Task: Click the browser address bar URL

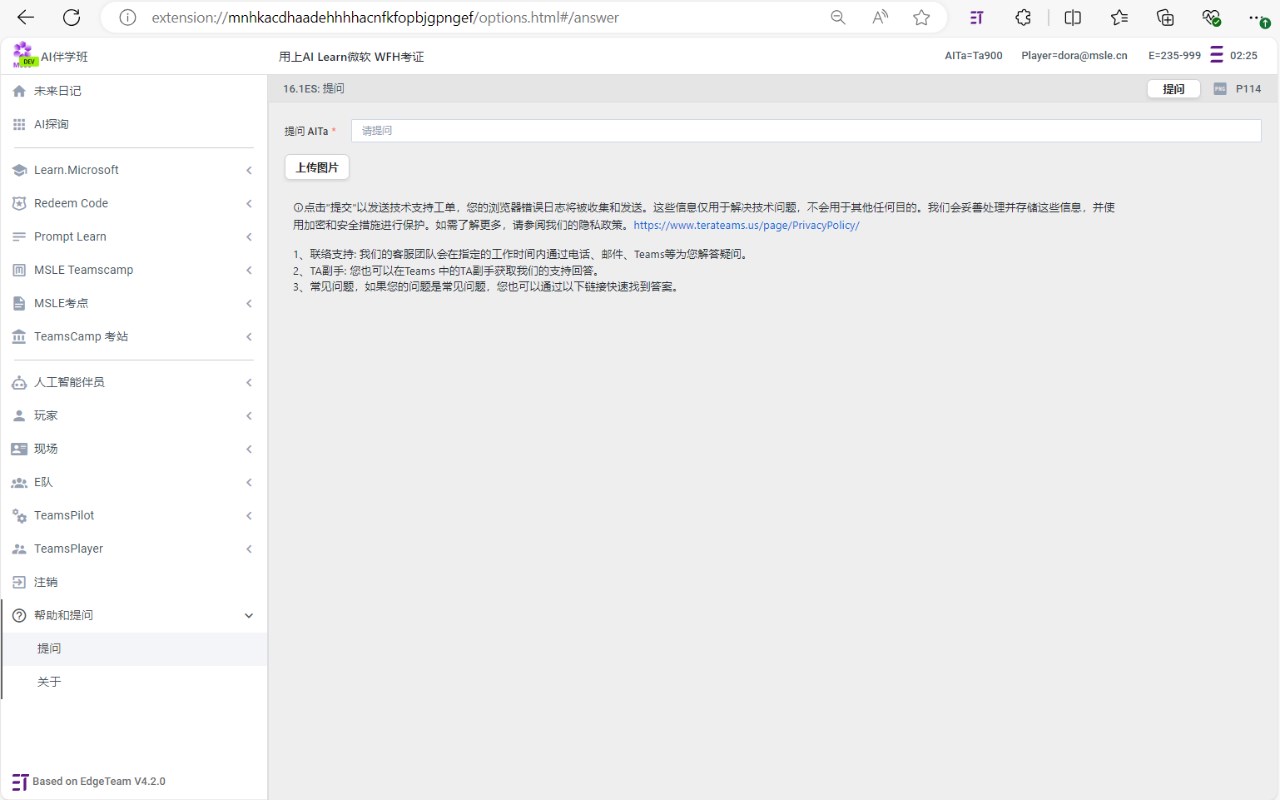Action: click(385, 17)
